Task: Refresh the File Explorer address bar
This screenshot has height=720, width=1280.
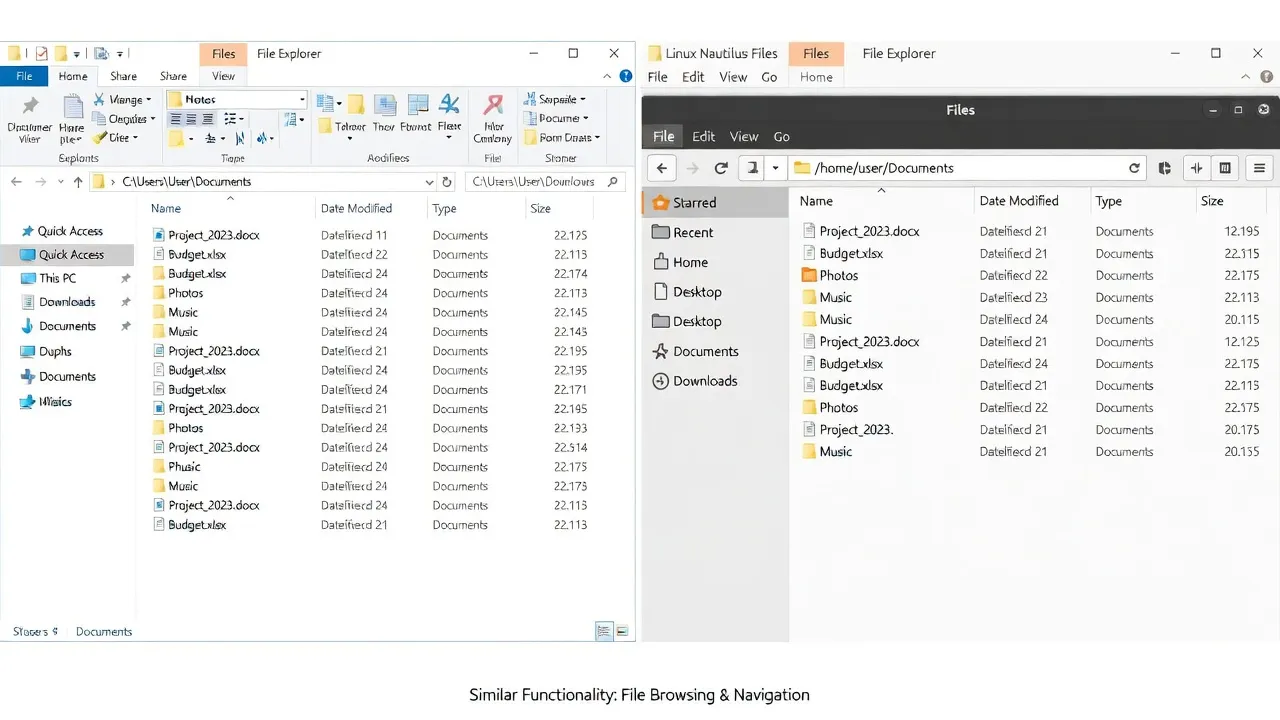Action: pos(447,182)
